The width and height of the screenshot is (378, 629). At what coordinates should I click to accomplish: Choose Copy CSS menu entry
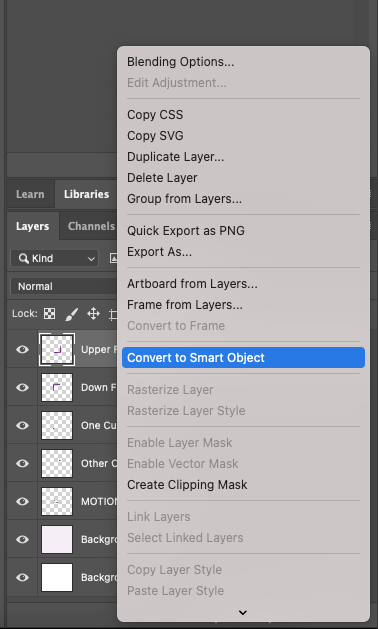click(x=155, y=115)
